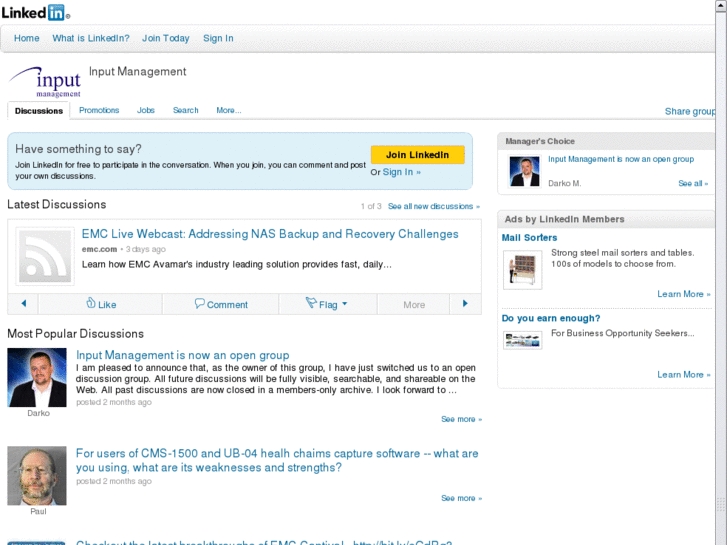Click the 'Paul' name caption
This screenshot has height=545, width=727.
(x=38, y=511)
